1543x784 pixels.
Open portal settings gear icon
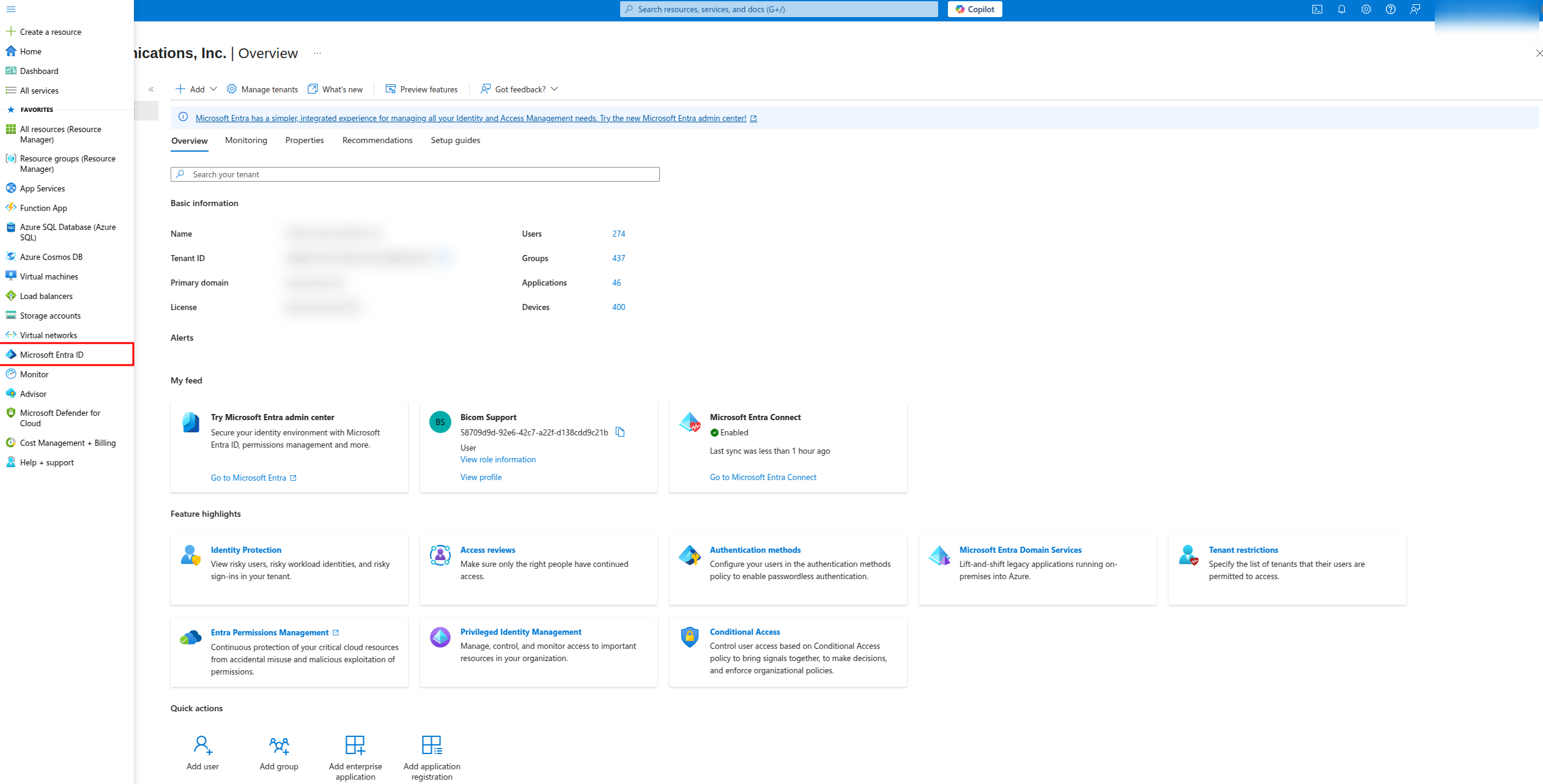[x=1366, y=9]
